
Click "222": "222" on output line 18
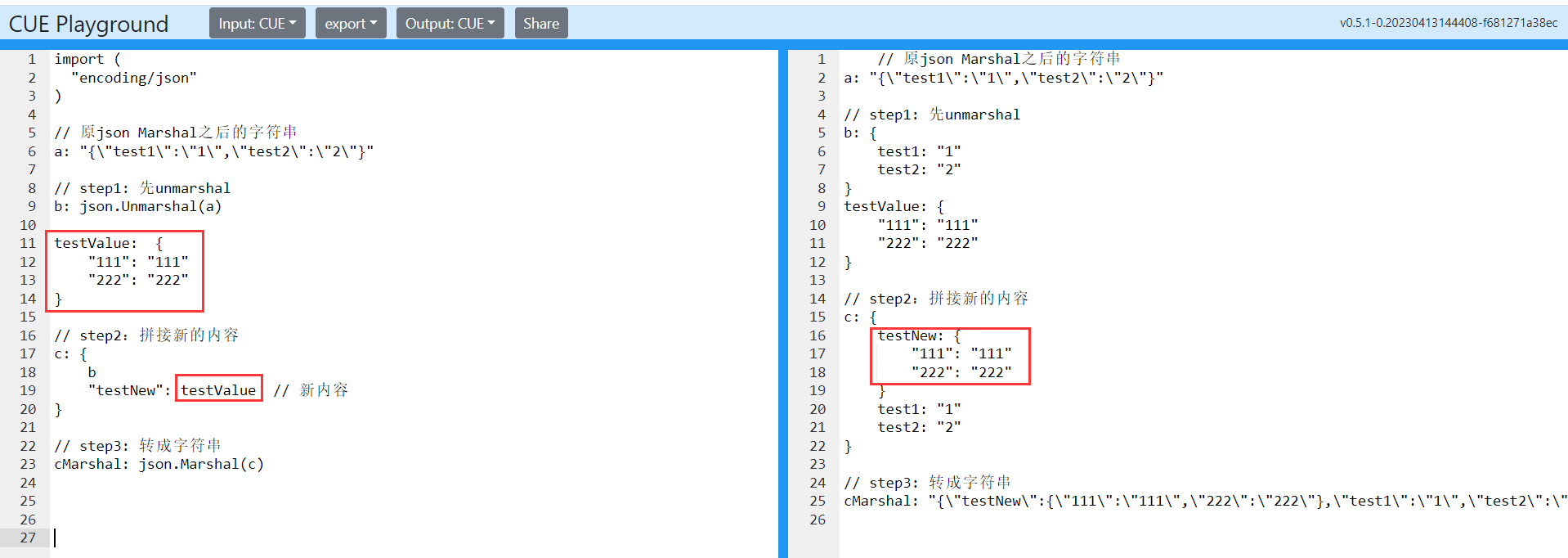pyautogui.click(x=961, y=372)
